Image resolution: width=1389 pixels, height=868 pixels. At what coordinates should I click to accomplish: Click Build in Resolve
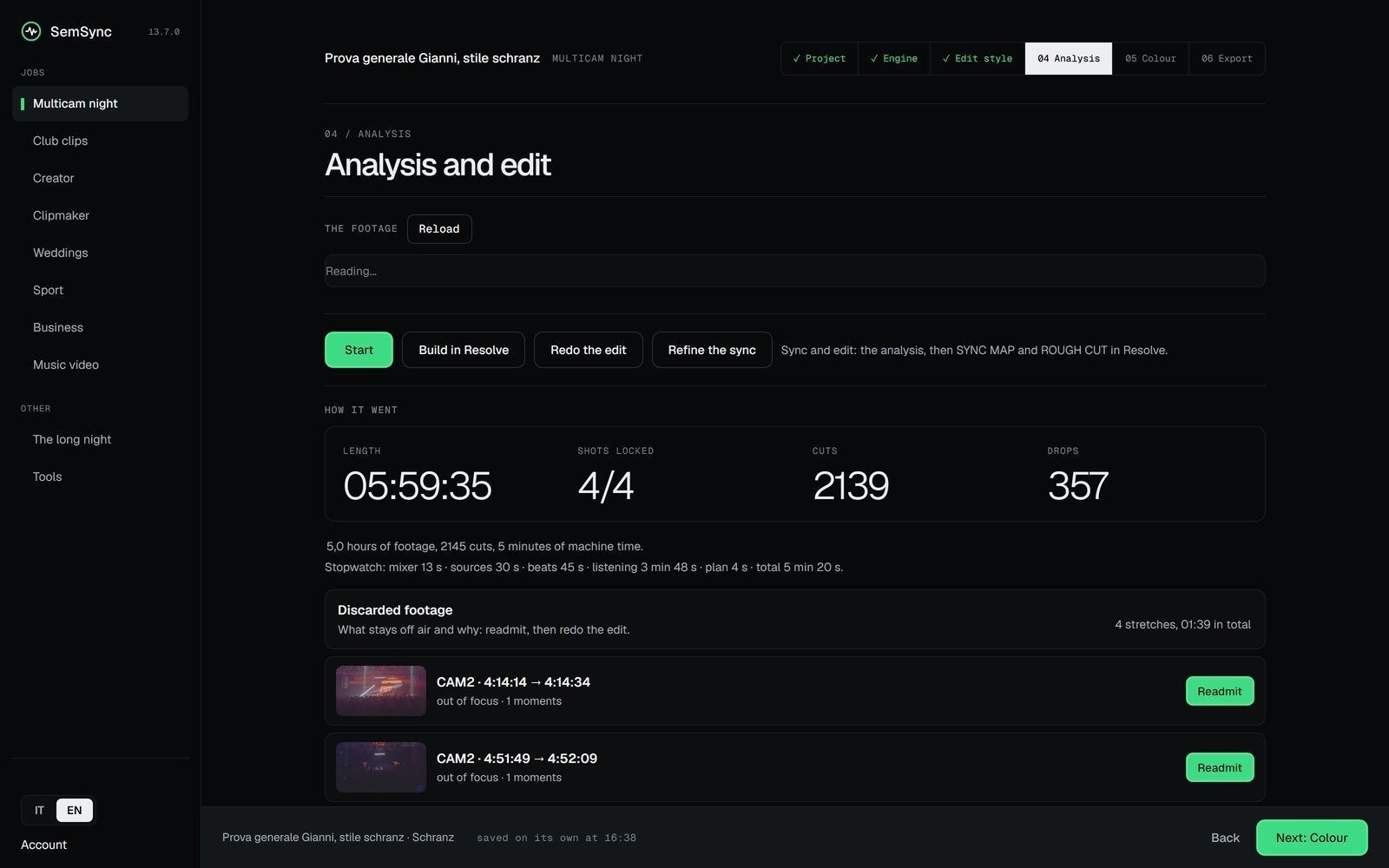[x=464, y=350]
